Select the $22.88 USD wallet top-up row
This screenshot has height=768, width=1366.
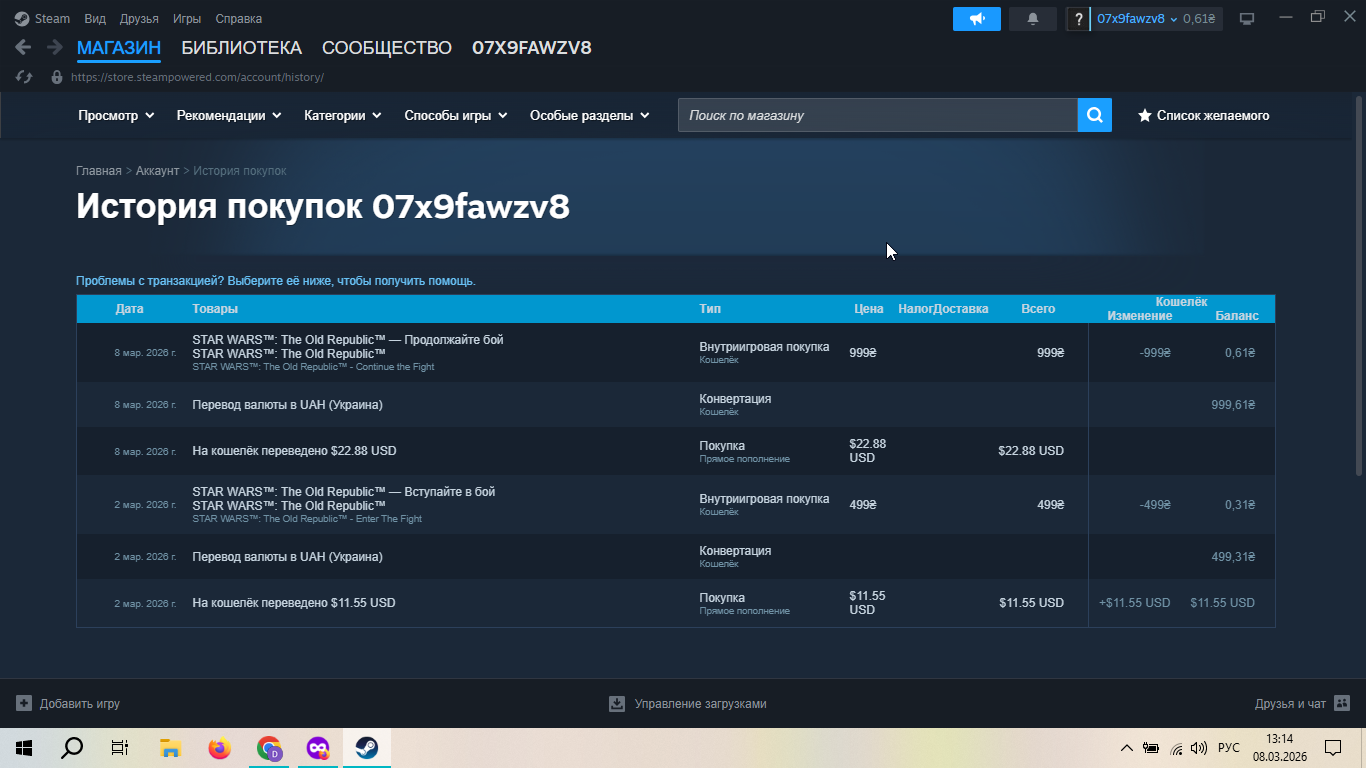[676, 451]
